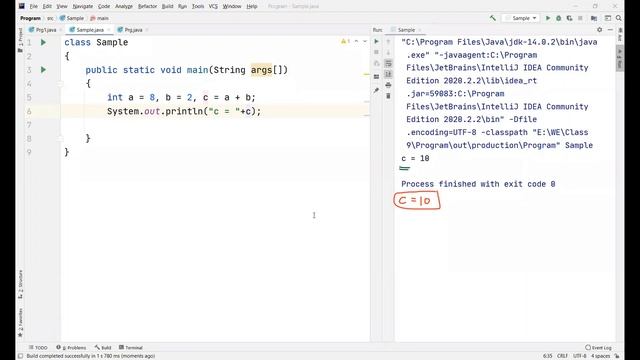Open the TODO tool window
The image size is (640, 360).
(x=38, y=348)
